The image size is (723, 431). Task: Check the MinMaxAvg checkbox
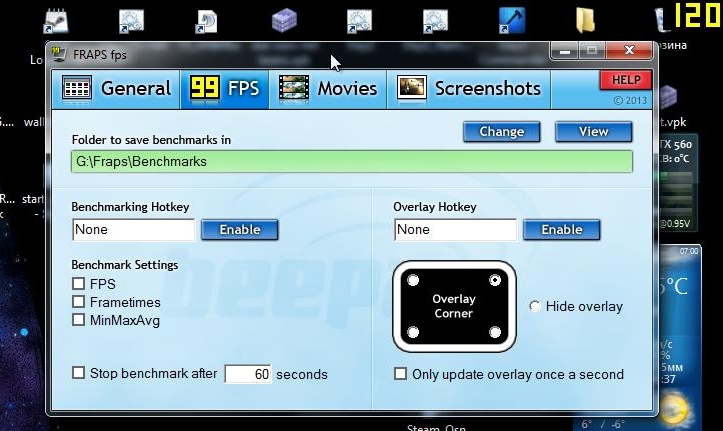tap(79, 319)
